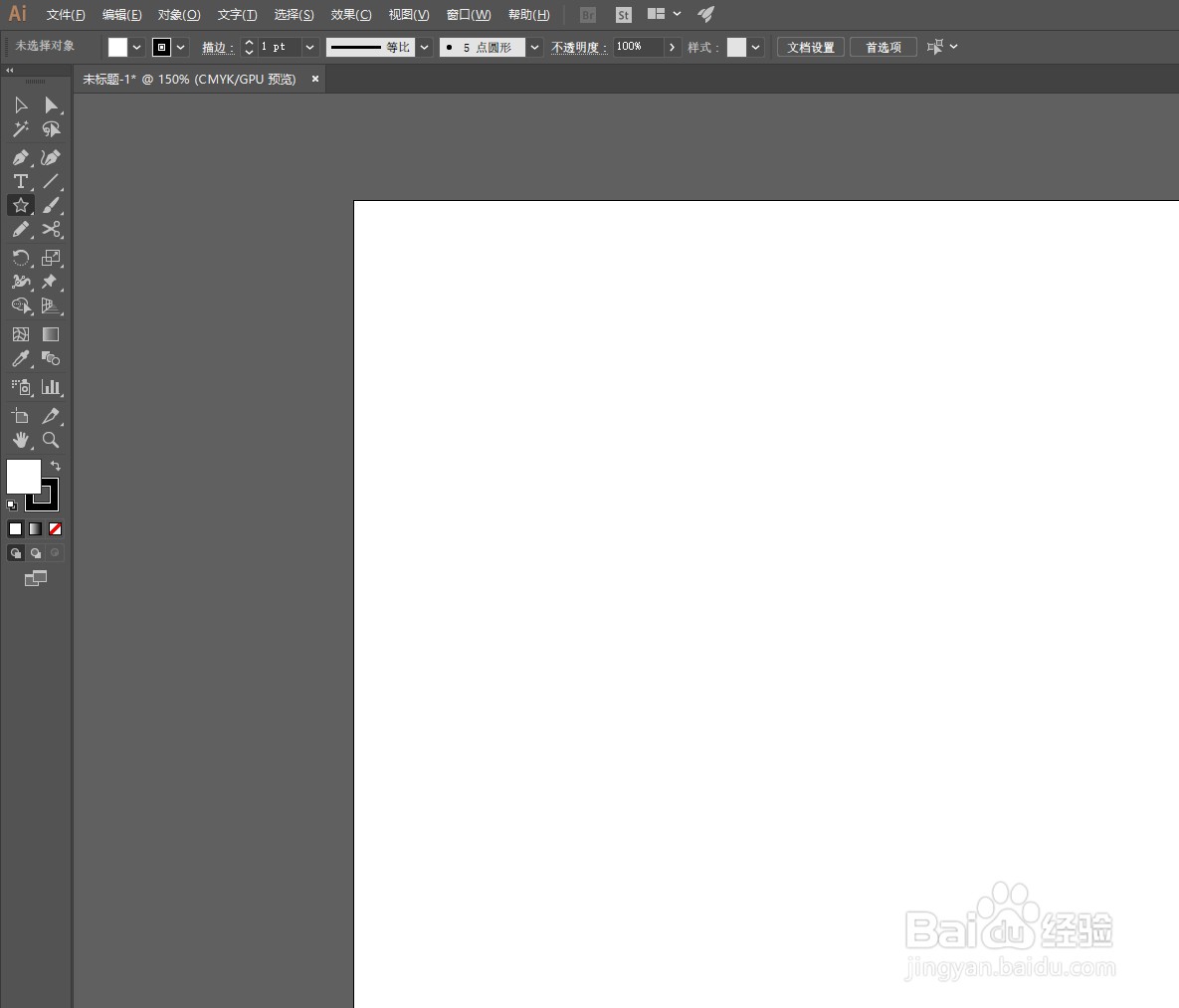Open stroke weight 1 pt dropdown

point(309,48)
